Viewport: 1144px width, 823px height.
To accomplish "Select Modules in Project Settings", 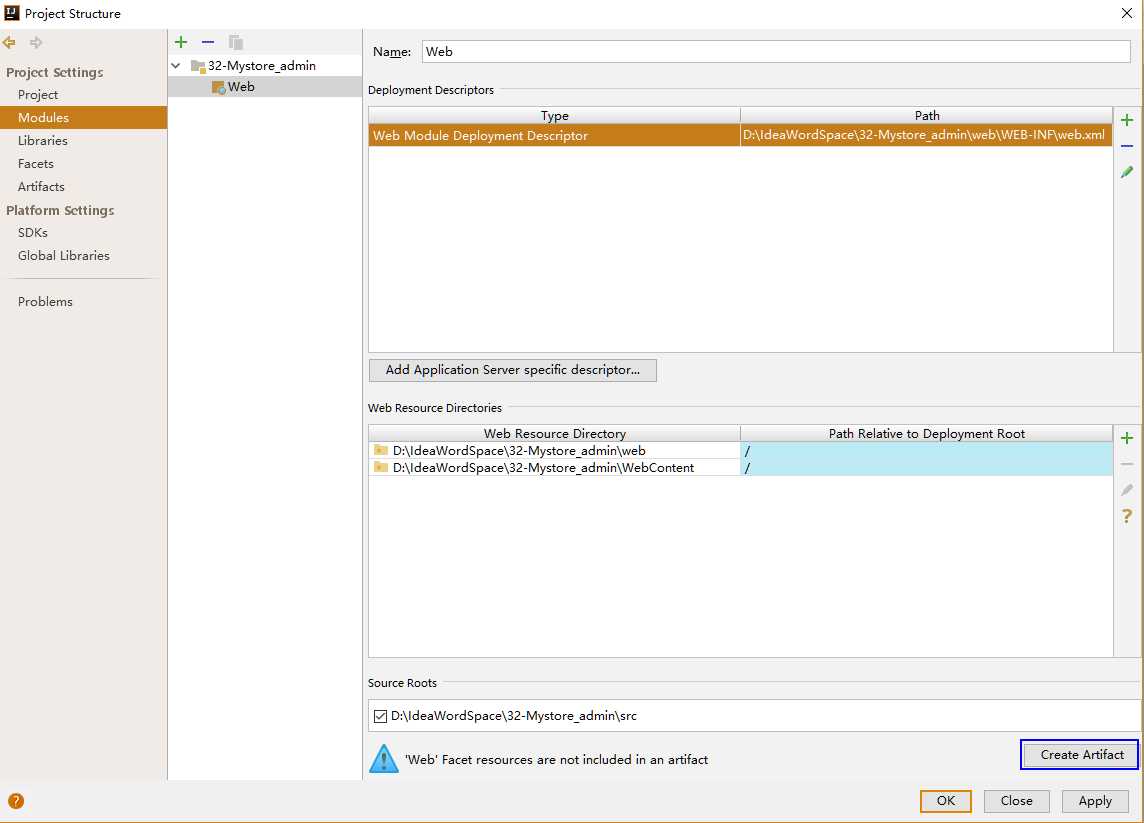I will click(83, 117).
